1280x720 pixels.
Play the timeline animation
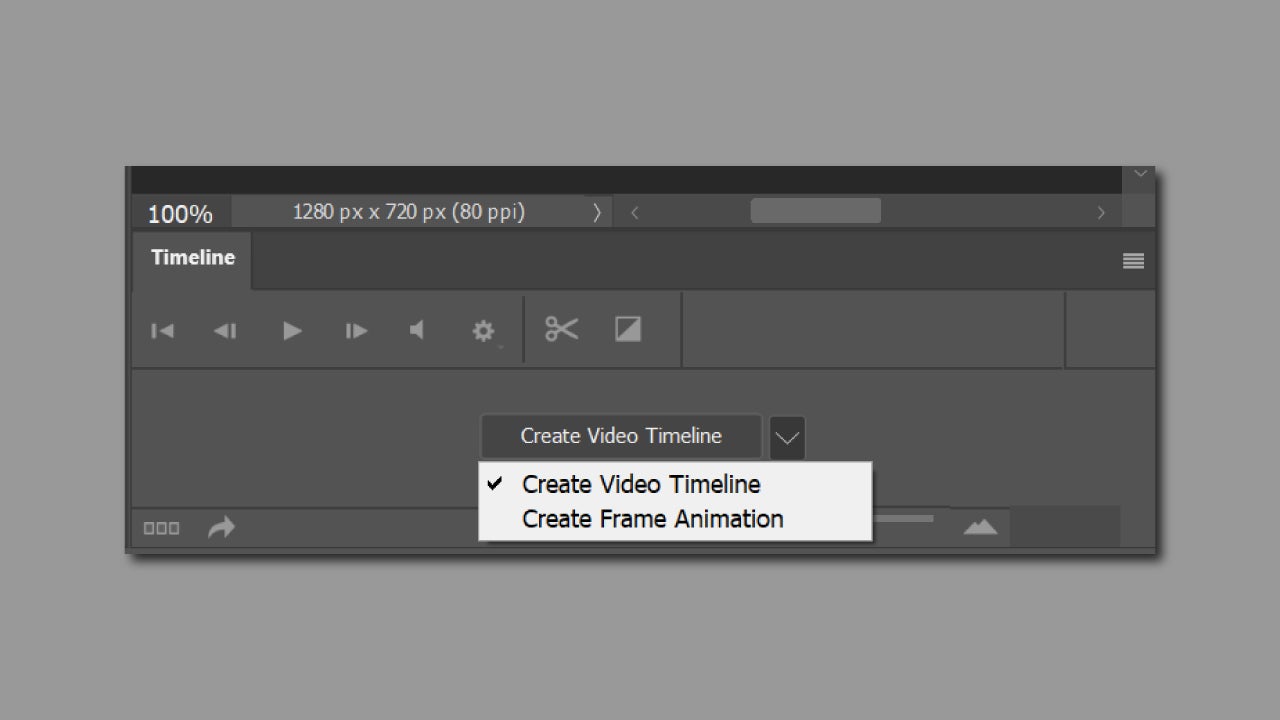[292, 331]
